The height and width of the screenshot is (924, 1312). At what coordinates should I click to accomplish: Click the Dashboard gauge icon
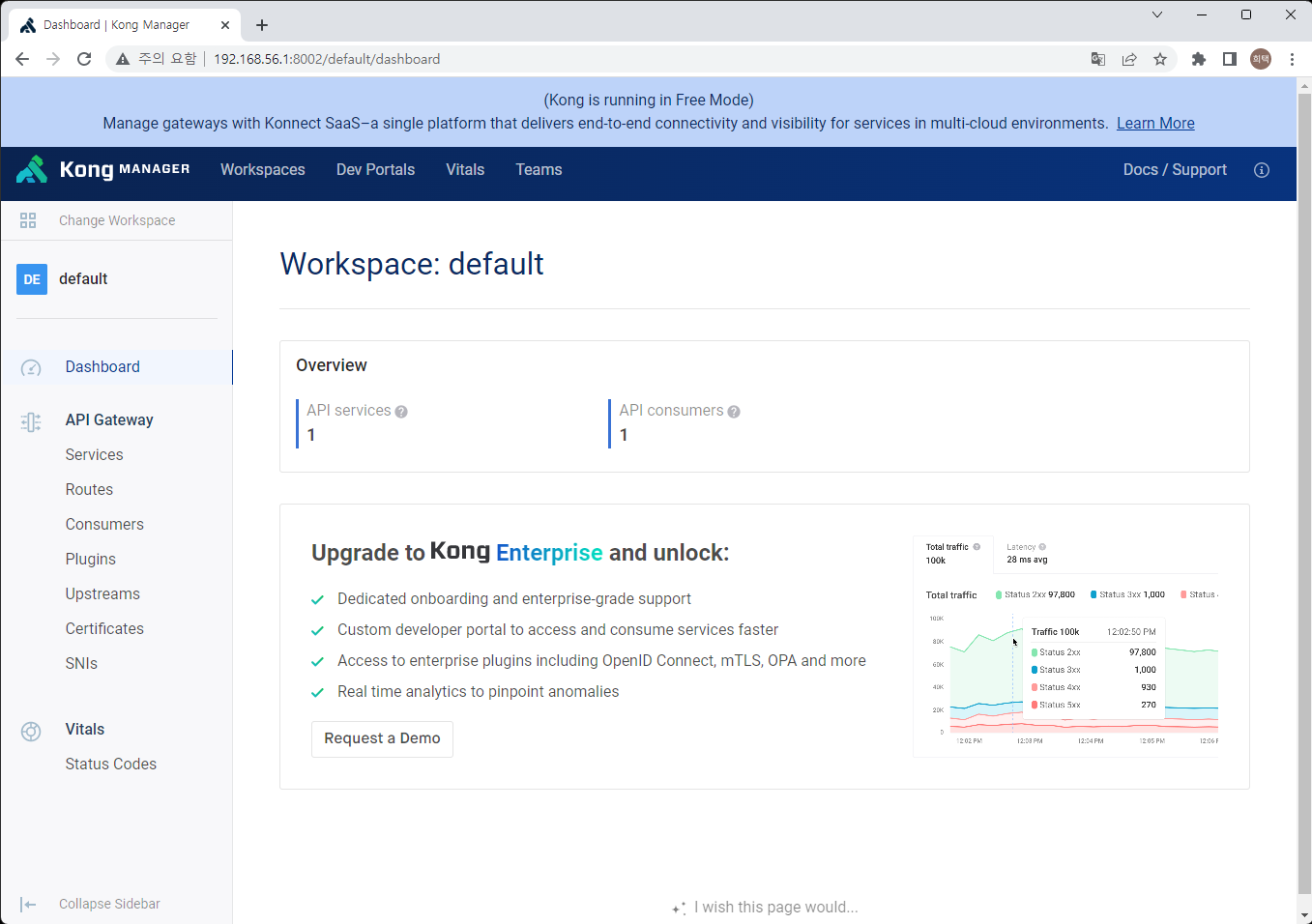31,367
